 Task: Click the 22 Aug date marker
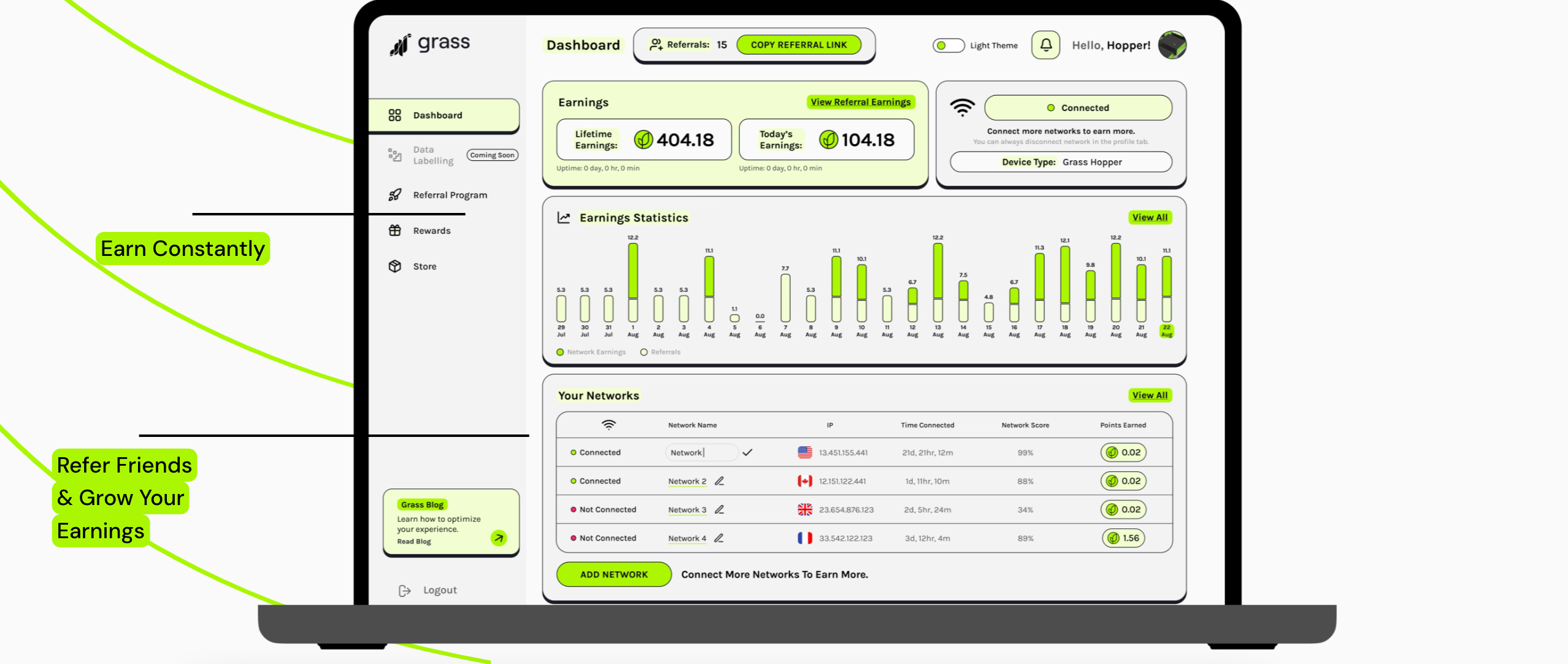pos(1166,331)
